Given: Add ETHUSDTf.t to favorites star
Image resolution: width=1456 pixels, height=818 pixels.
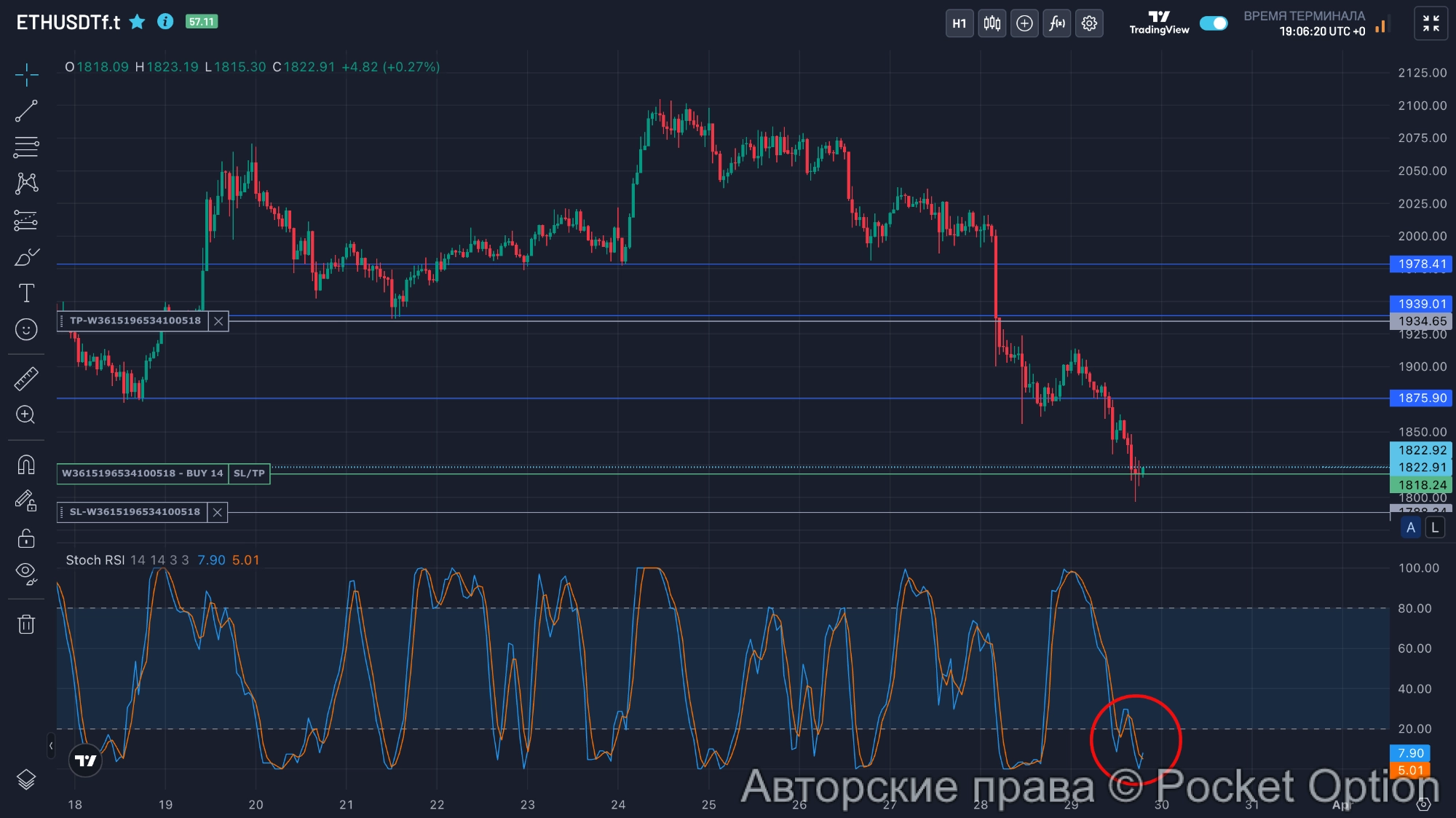Looking at the screenshot, I should [x=137, y=22].
